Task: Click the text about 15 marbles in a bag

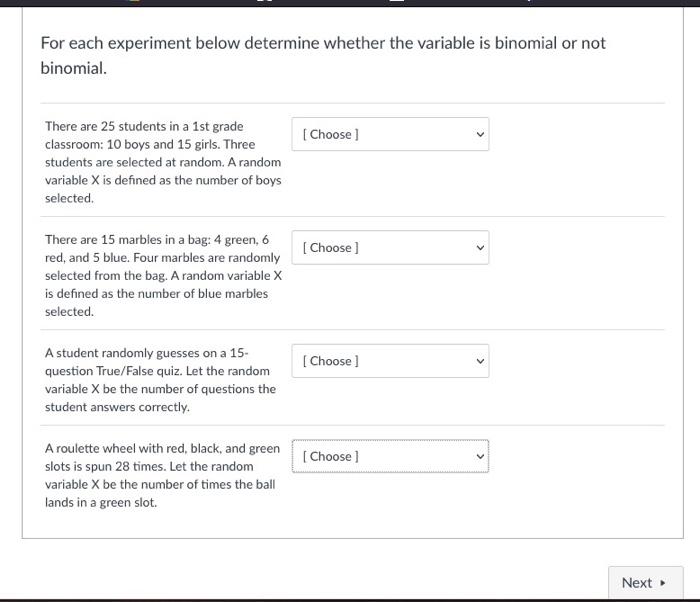Action: 163,276
